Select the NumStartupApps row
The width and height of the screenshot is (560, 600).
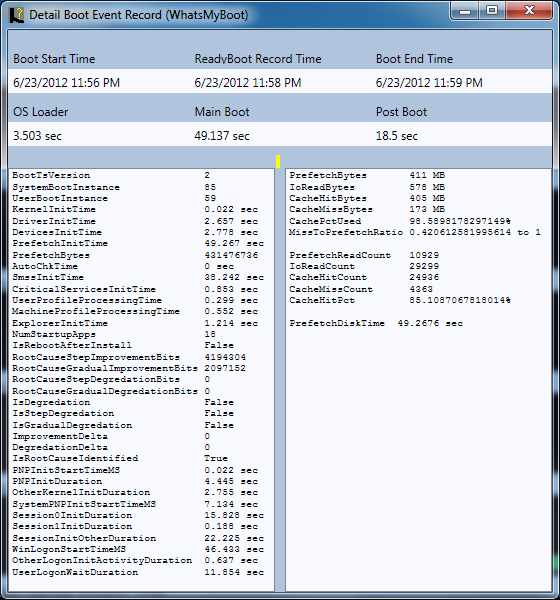(x=114, y=334)
